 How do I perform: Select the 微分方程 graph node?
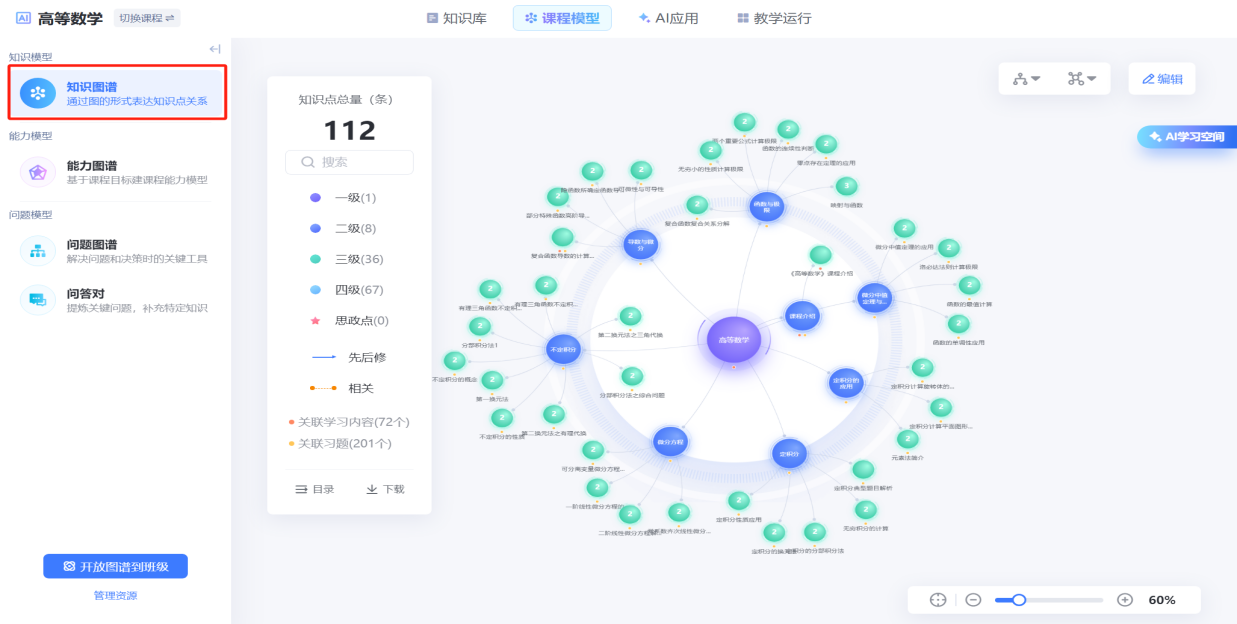point(670,441)
